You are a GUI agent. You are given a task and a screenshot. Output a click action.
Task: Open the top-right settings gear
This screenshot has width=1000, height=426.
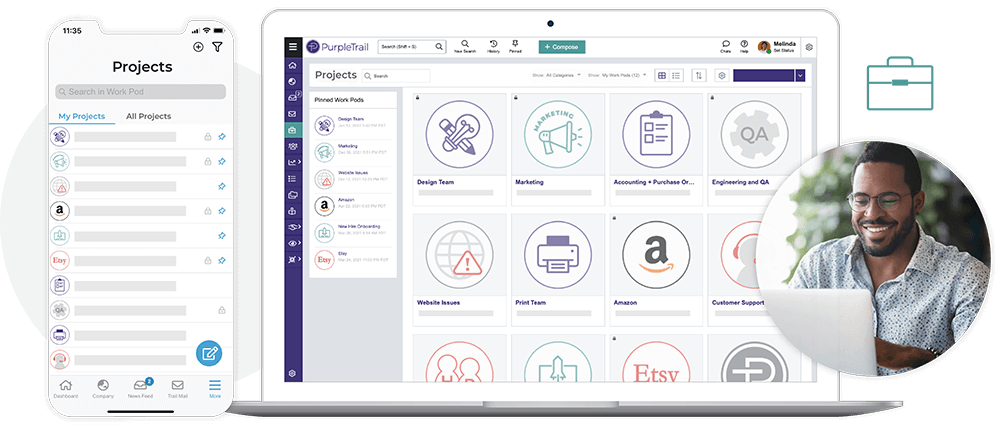click(809, 47)
